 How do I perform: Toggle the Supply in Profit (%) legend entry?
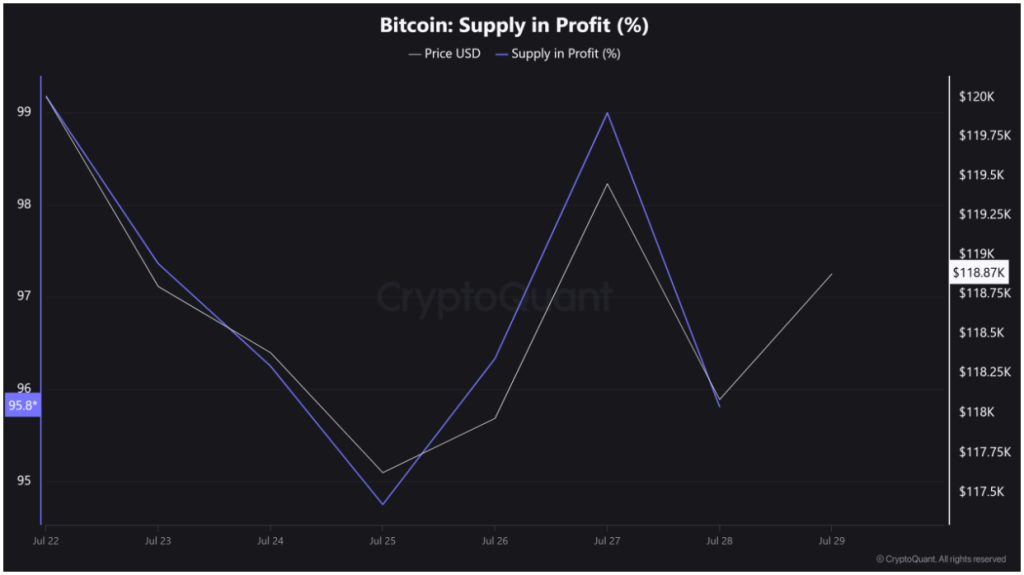point(558,54)
